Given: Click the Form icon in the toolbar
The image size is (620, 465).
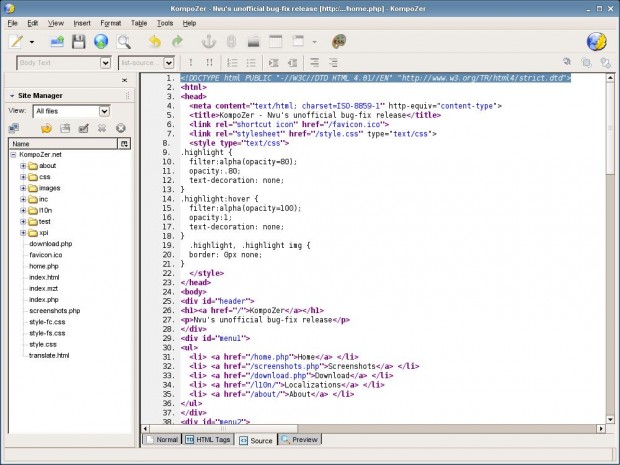Looking at the screenshot, I should [x=298, y=41].
